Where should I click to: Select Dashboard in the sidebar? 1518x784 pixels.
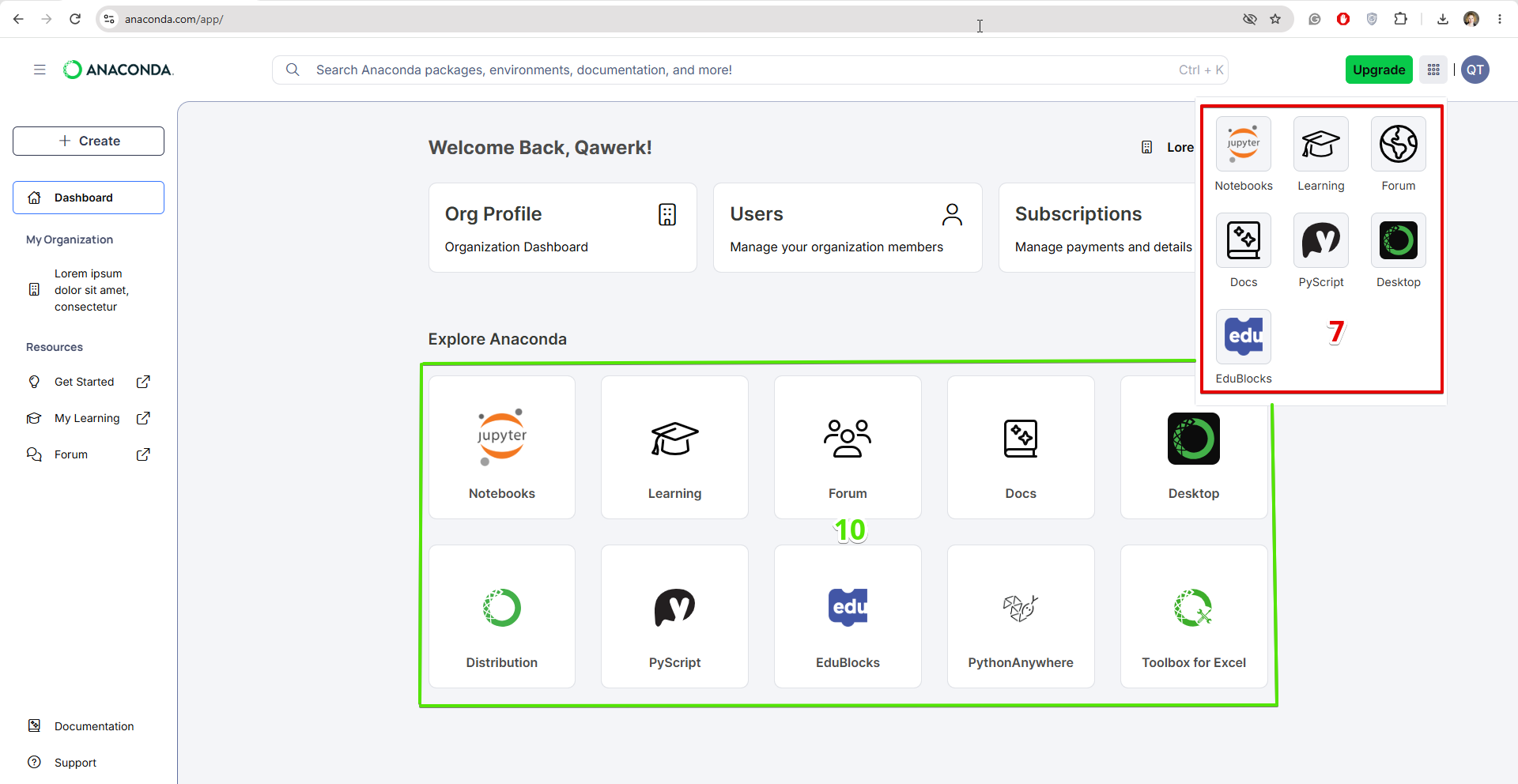pos(89,198)
